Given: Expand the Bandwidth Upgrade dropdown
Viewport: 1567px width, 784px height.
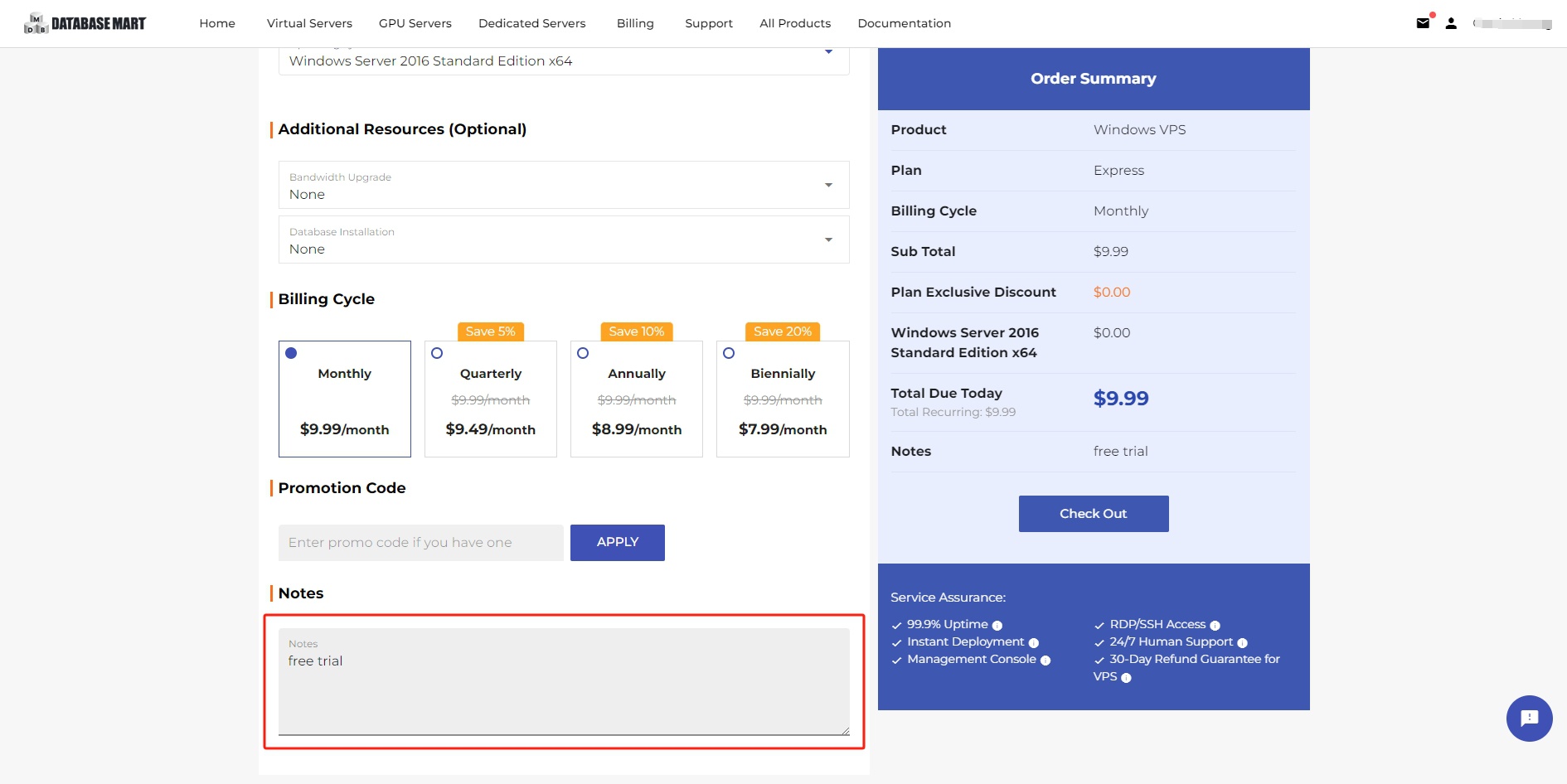Looking at the screenshot, I should pyautogui.click(x=564, y=185).
